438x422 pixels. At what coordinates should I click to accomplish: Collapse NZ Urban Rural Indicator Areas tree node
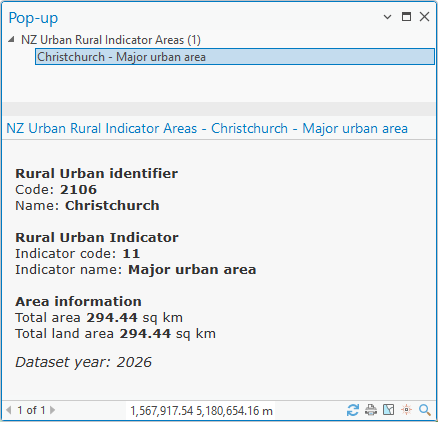[11, 40]
